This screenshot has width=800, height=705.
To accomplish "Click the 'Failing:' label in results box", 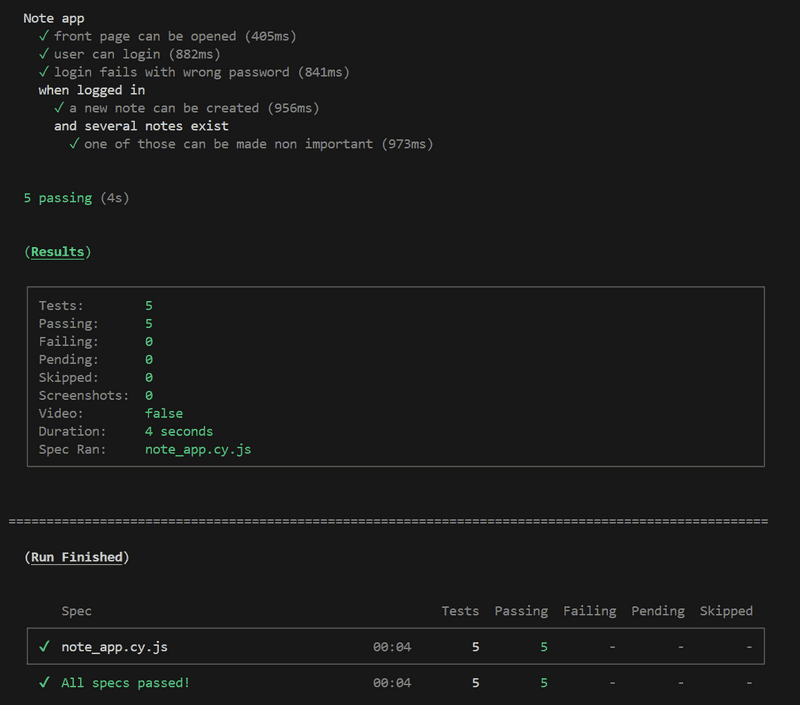I will (68, 341).
